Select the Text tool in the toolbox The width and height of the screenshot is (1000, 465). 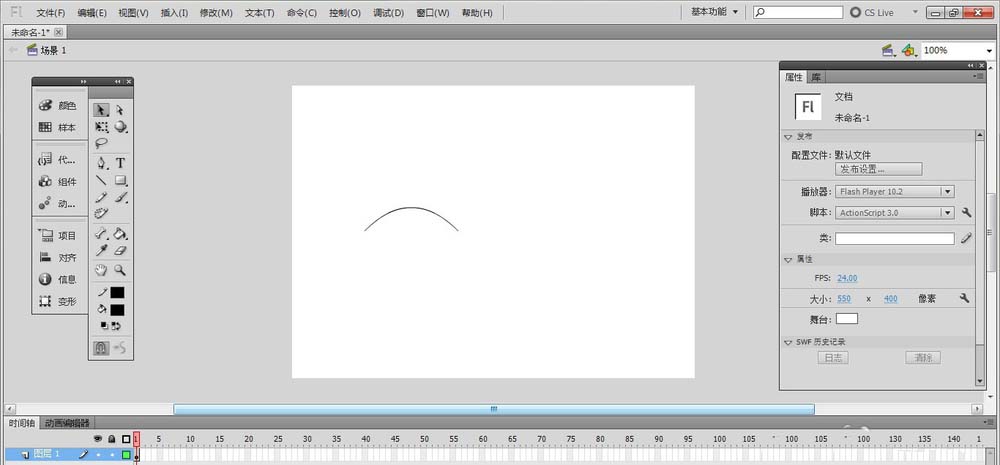[120, 163]
